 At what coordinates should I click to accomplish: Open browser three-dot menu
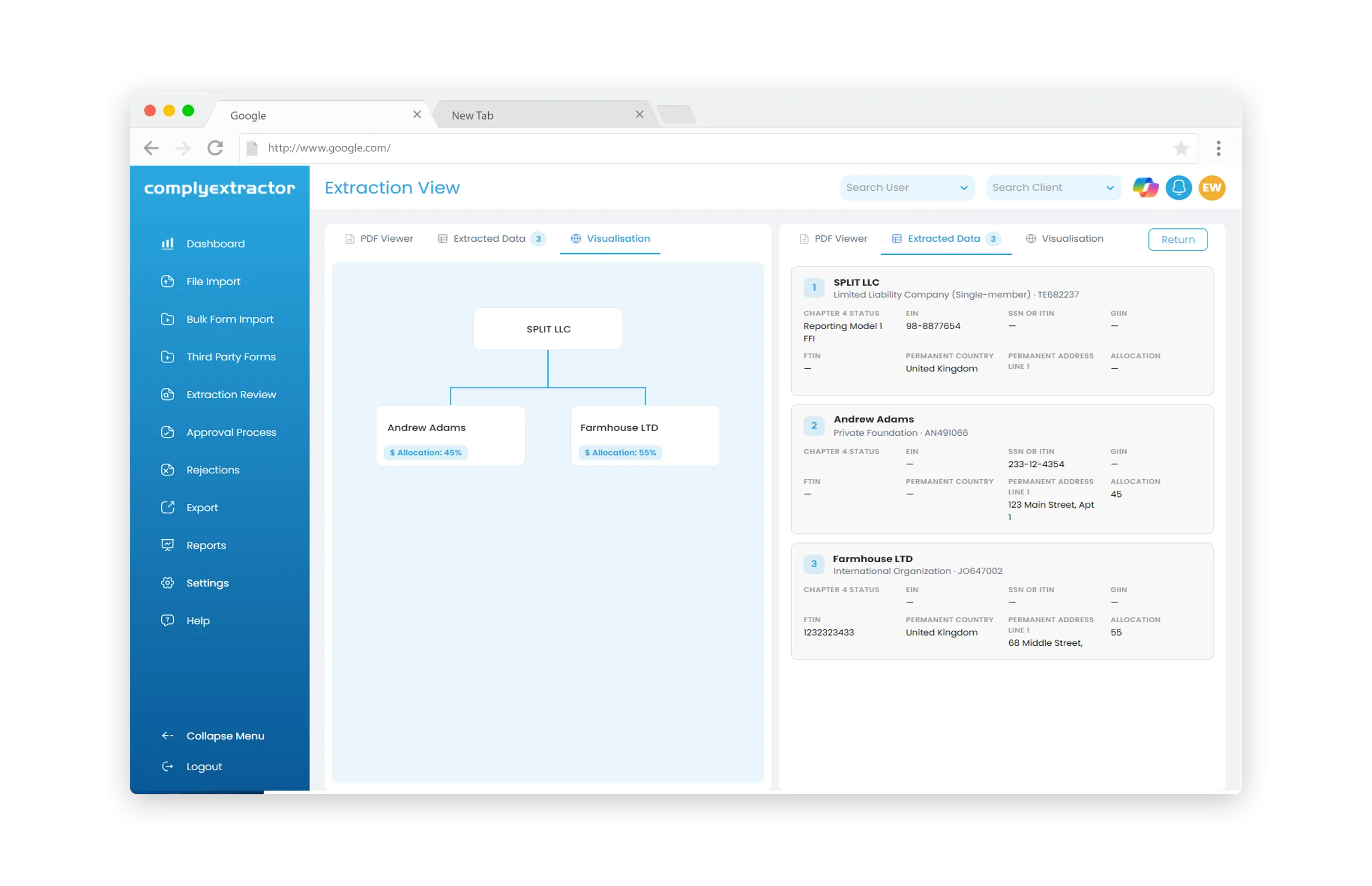(1218, 148)
